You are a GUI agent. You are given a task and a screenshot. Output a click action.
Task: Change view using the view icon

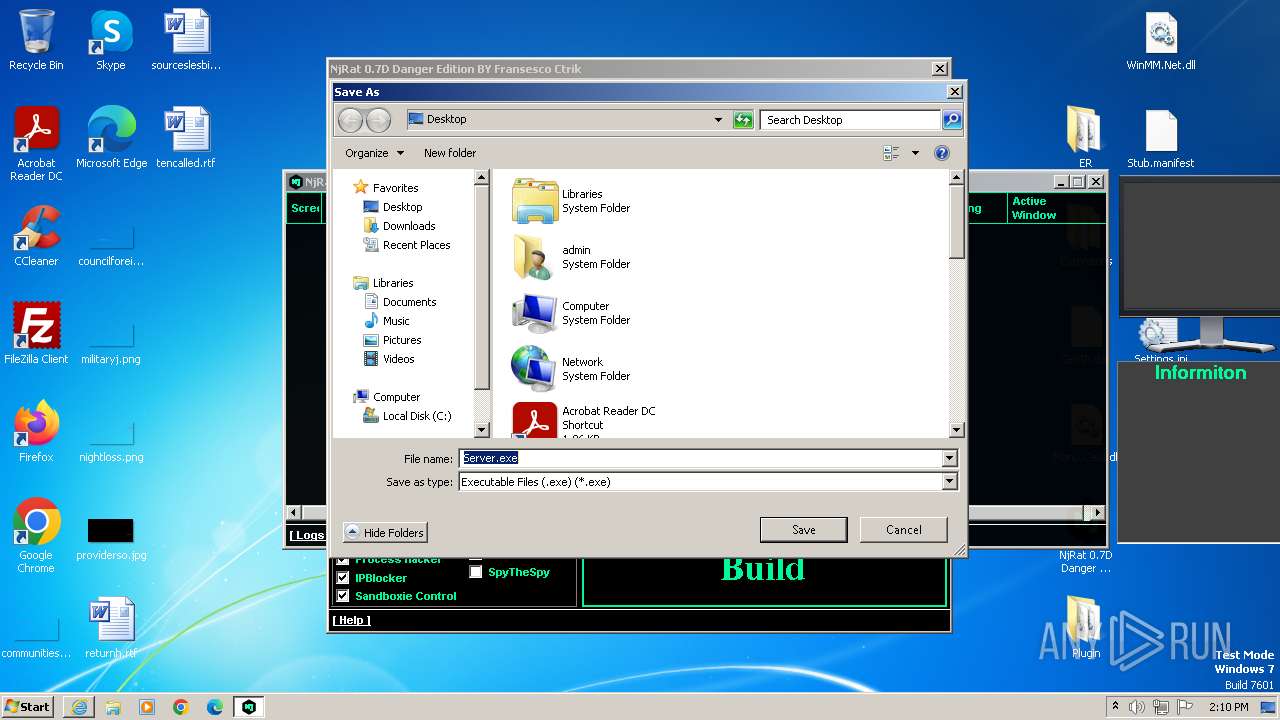pyautogui.click(x=891, y=153)
